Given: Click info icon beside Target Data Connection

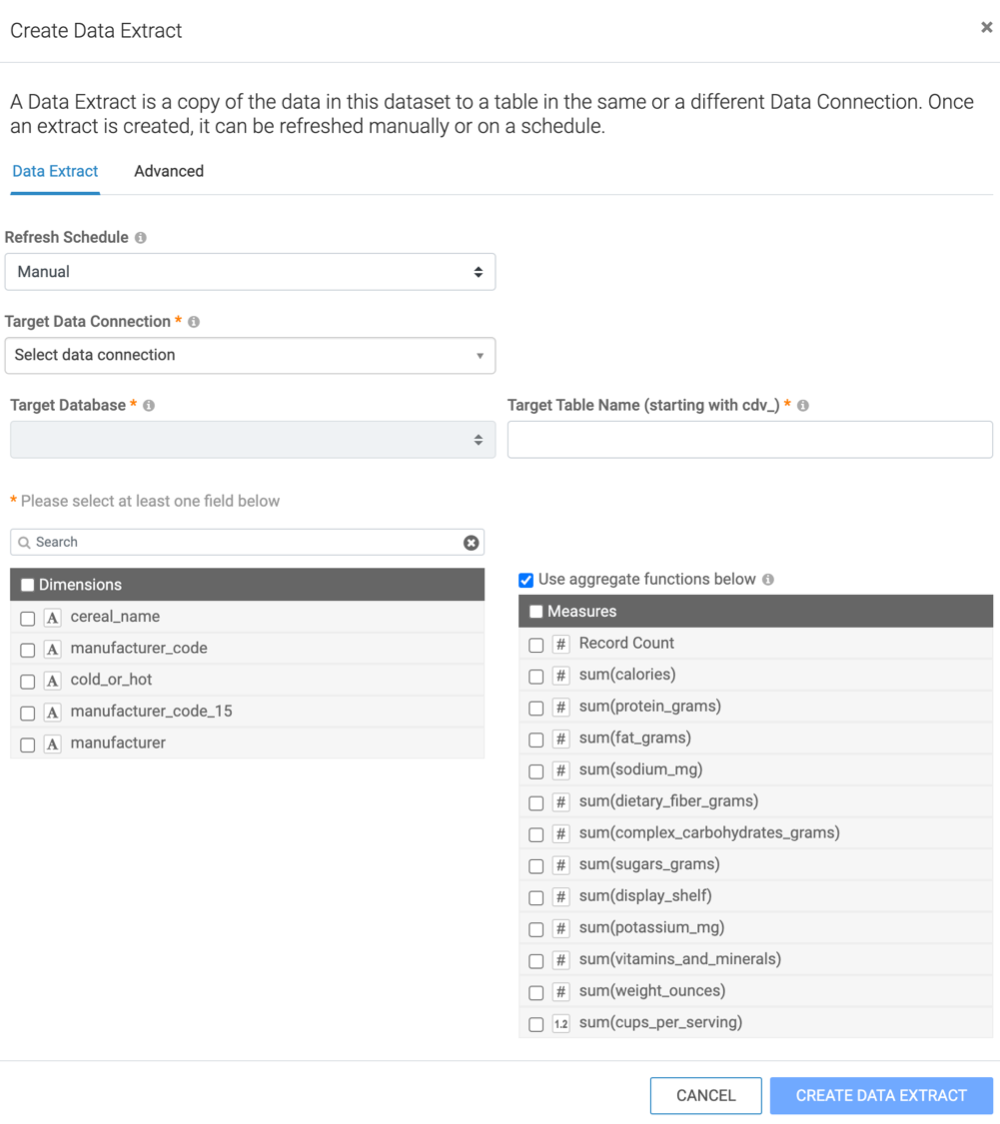Looking at the screenshot, I should point(194,322).
